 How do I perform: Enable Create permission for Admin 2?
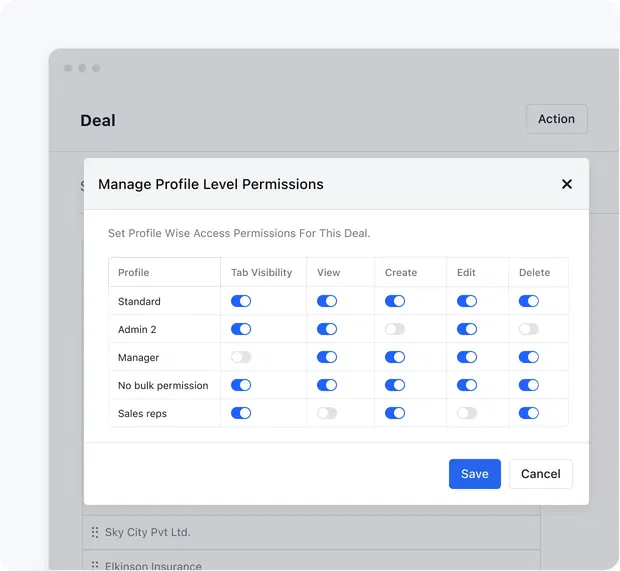(x=395, y=329)
